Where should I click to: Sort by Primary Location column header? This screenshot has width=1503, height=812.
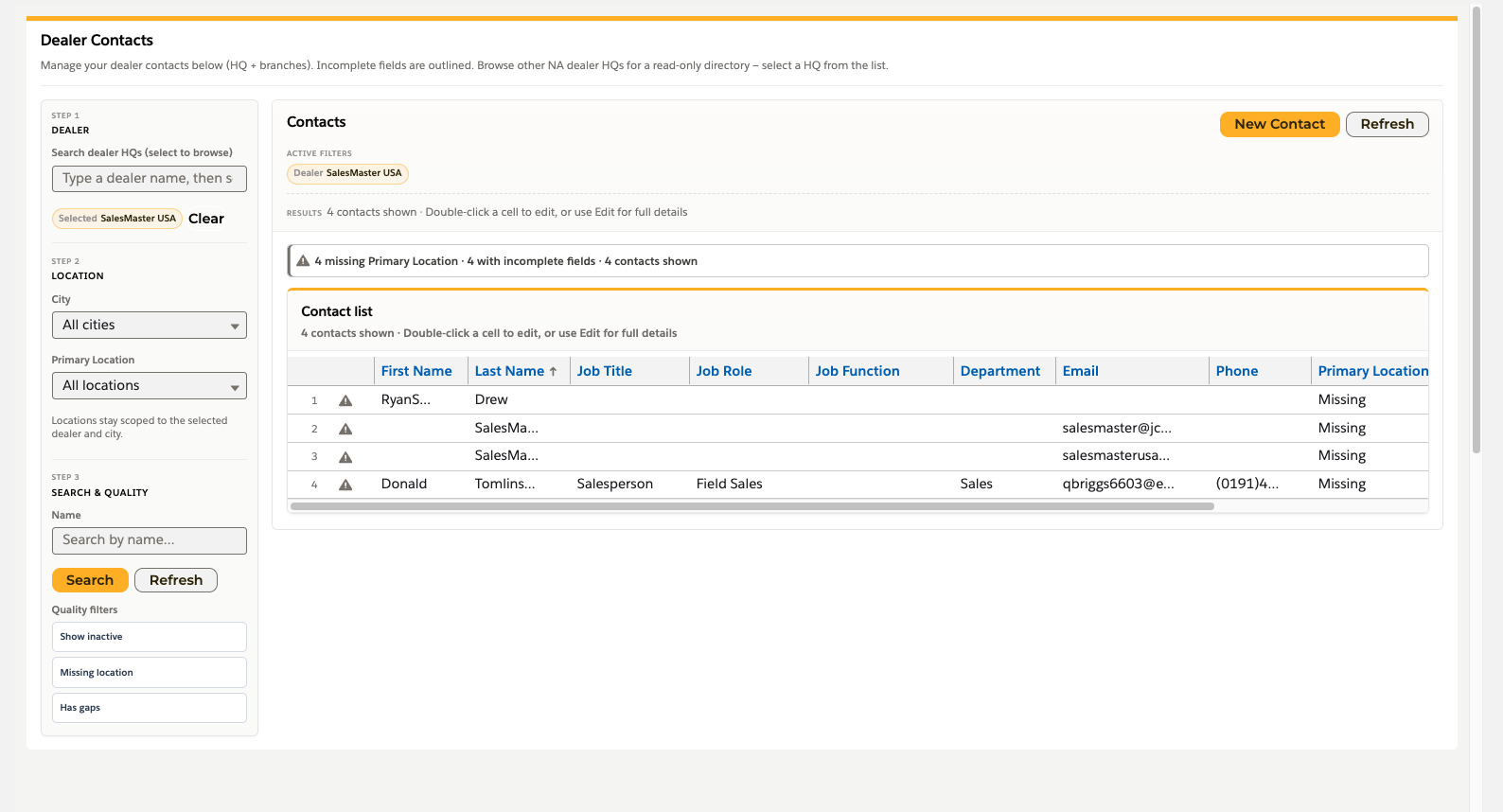1372,371
